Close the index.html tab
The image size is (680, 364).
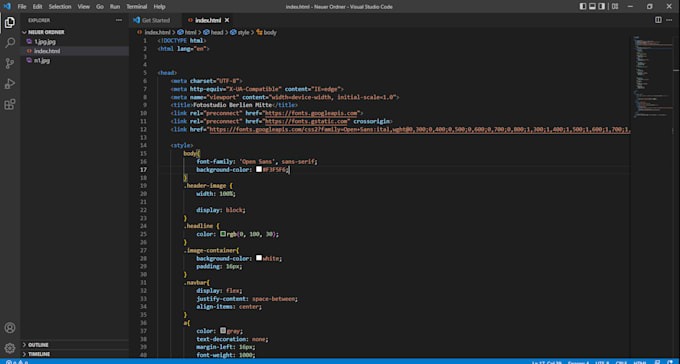(x=227, y=20)
